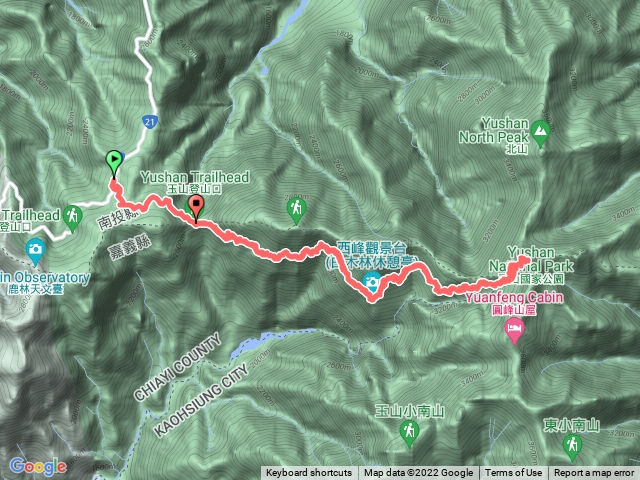Open Keyboard shortcuts
640x480 pixels.
[309, 473]
